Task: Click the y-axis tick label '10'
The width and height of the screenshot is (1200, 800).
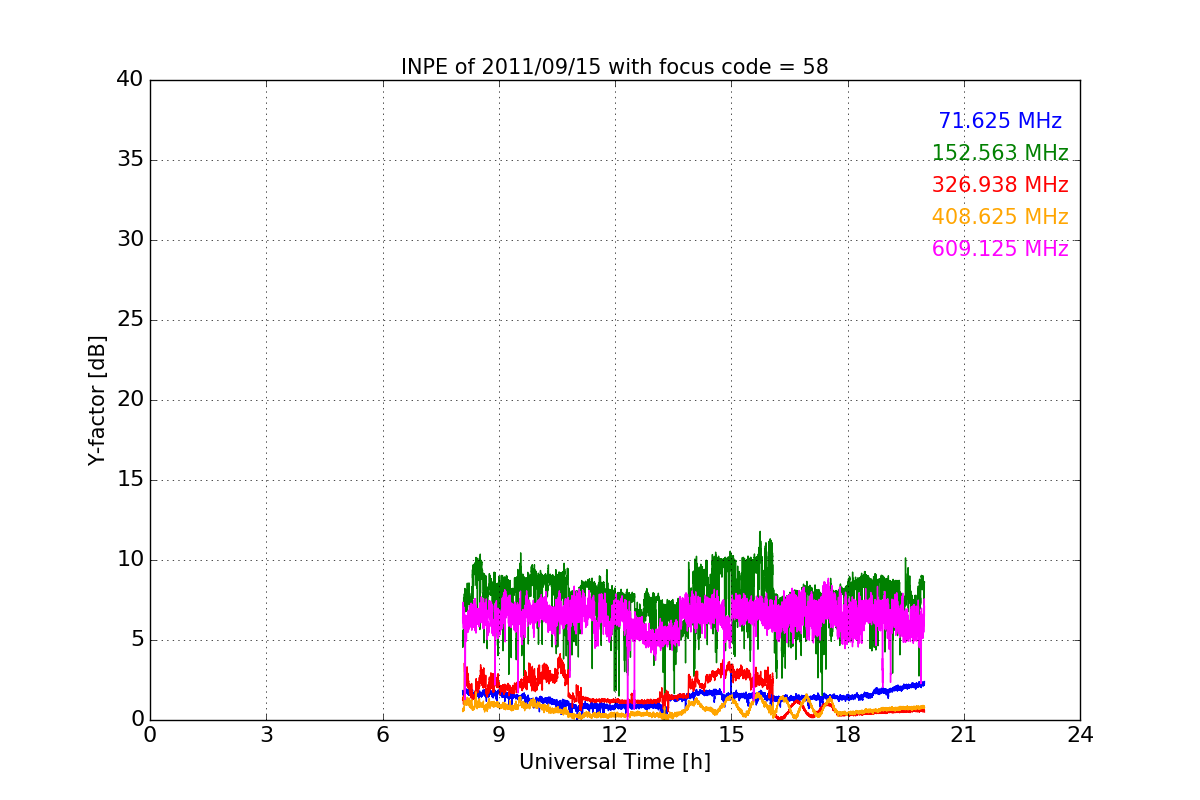Action: 130,560
